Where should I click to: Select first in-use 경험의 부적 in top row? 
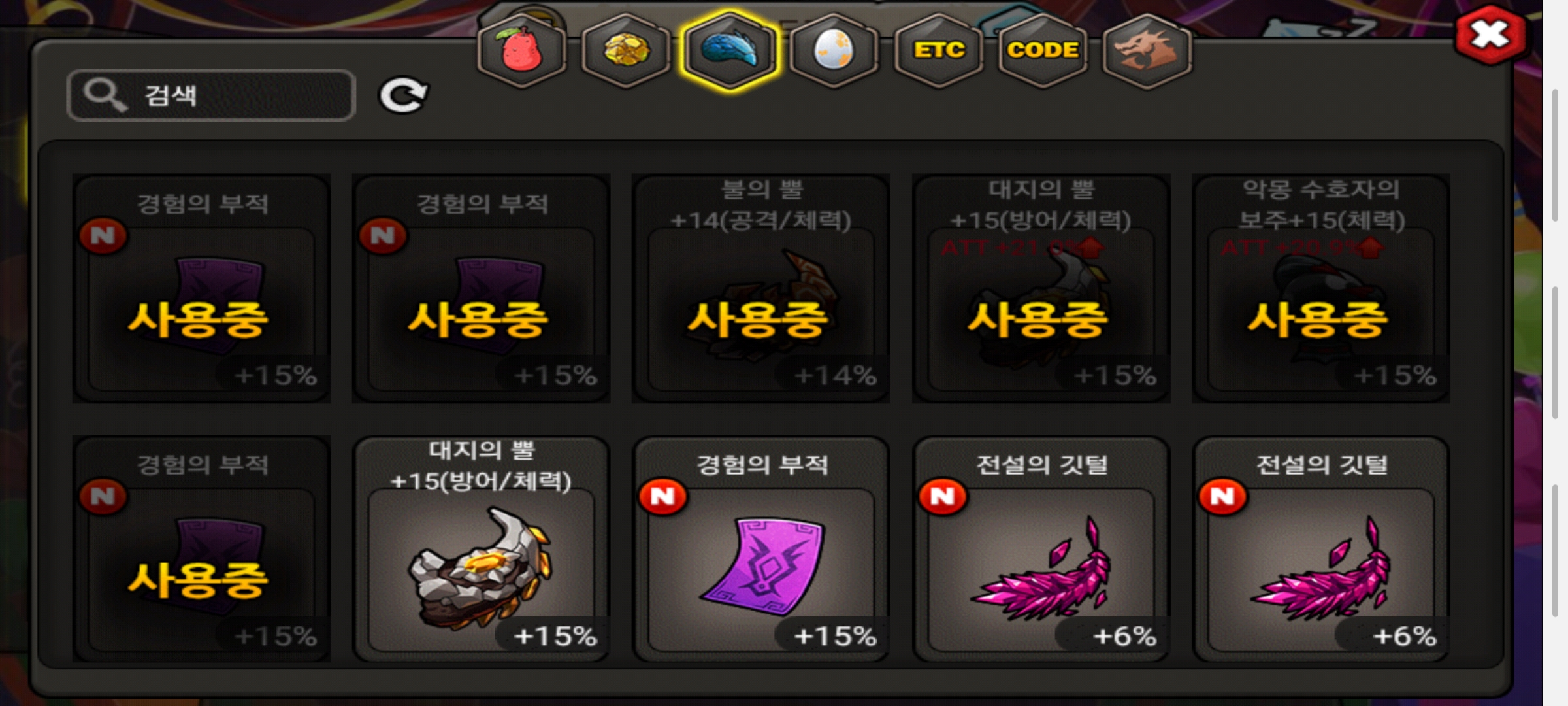point(201,288)
